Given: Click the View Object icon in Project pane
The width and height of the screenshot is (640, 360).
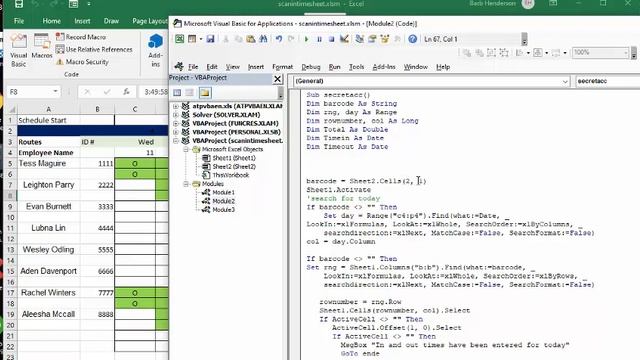Looking at the screenshot, I should [x=190, y=93].
